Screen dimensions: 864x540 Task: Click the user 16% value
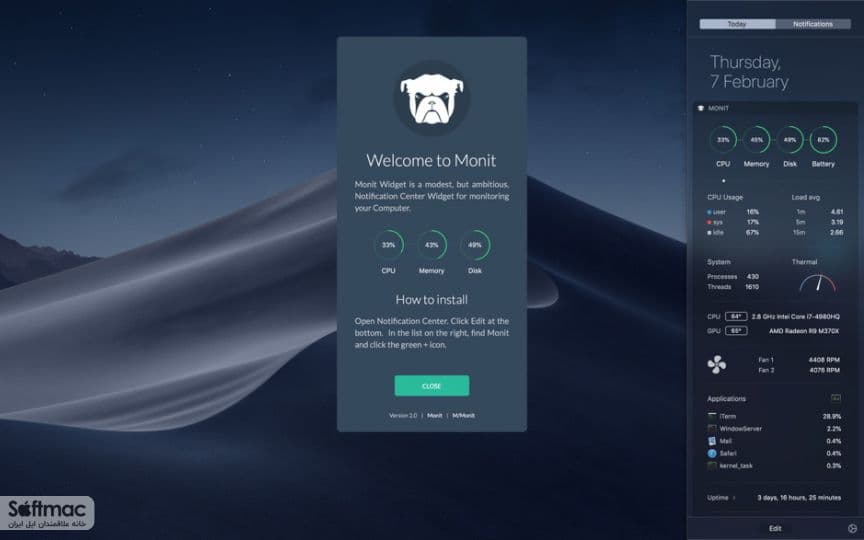pos(753,212)
